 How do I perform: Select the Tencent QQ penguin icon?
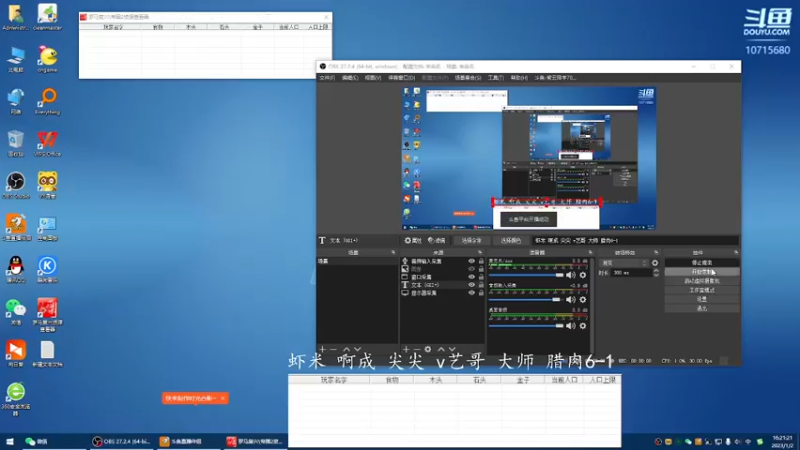click(x=16, y=269)
